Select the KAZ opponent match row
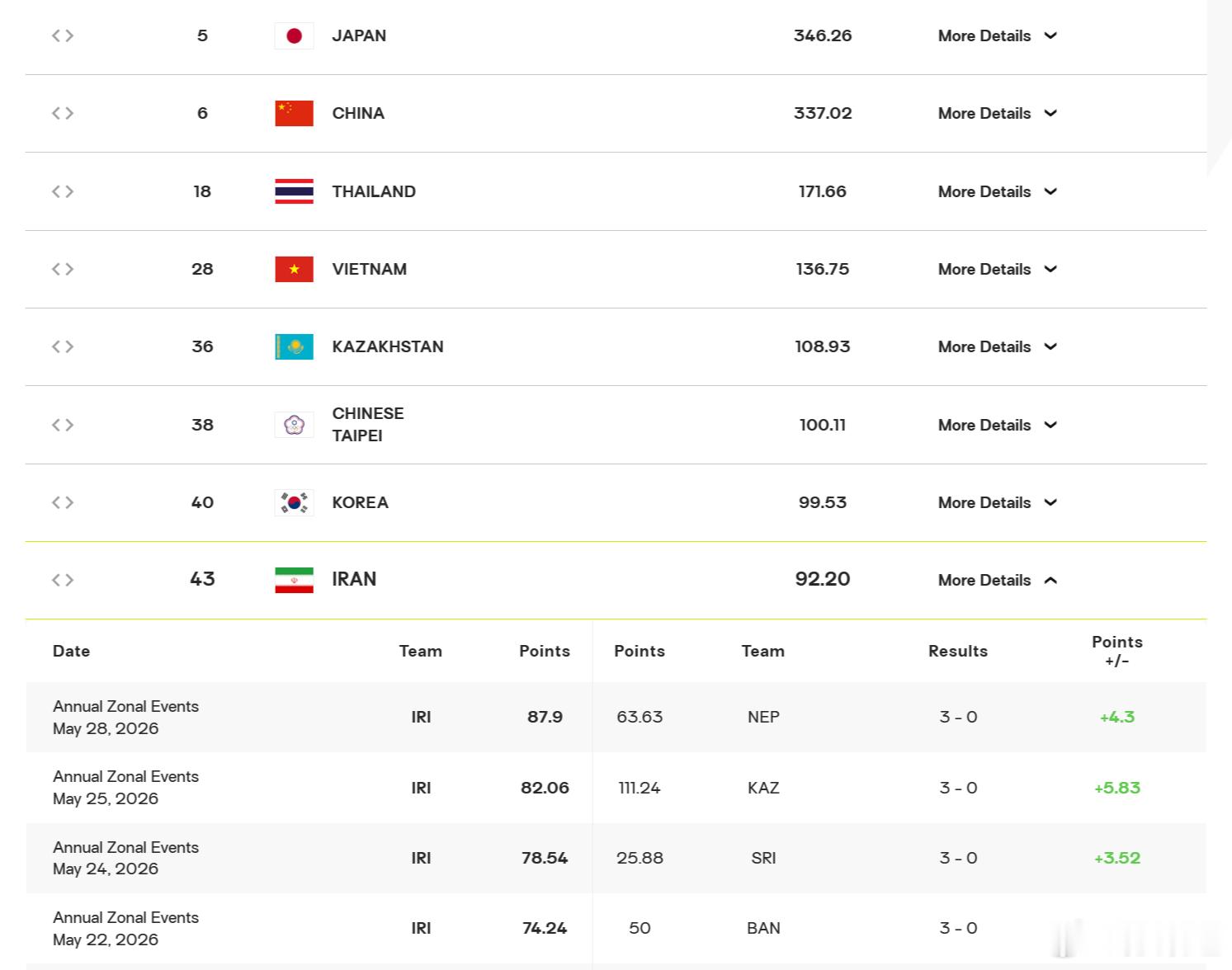This screenshot has height=970, width=1232. click(616, 788)
